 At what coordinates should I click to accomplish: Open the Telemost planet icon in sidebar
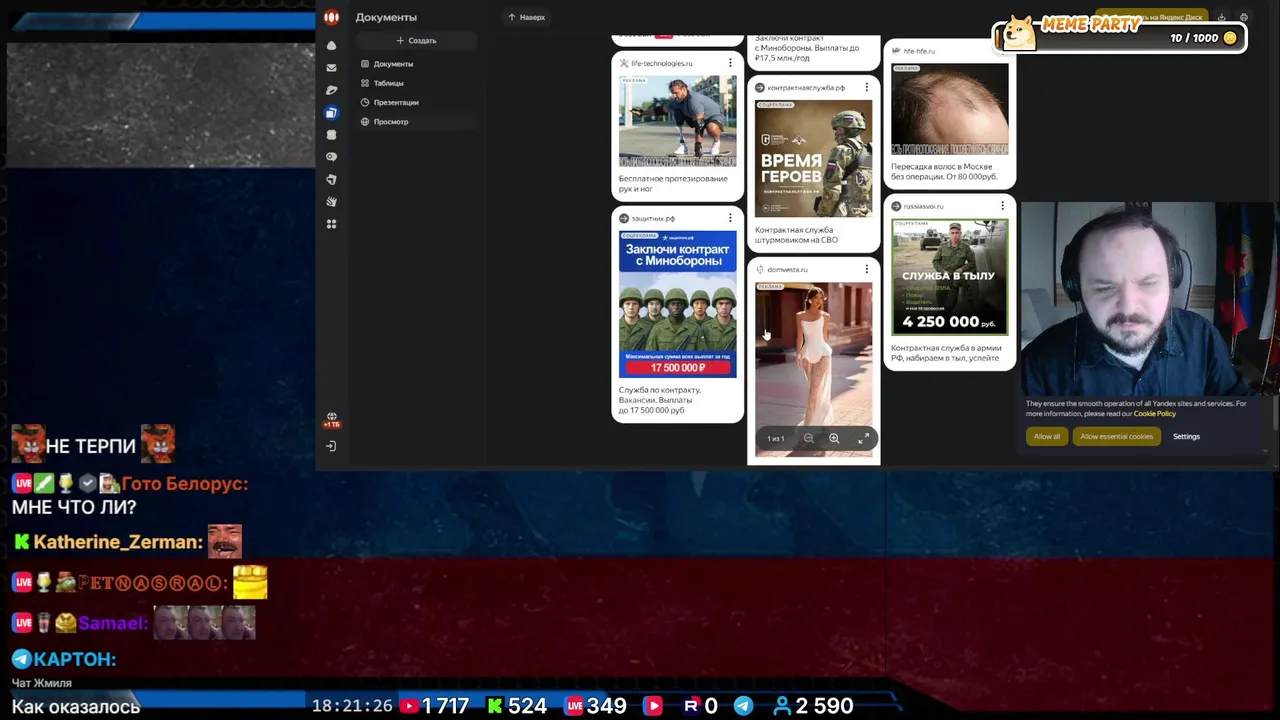(x=331, y=90)
